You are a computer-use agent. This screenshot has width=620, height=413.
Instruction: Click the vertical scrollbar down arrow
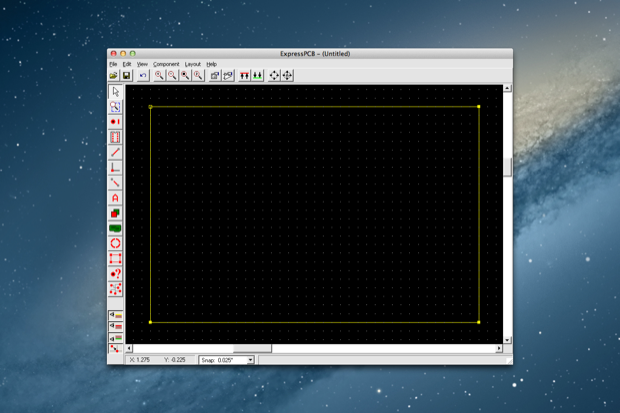point(507,340)
